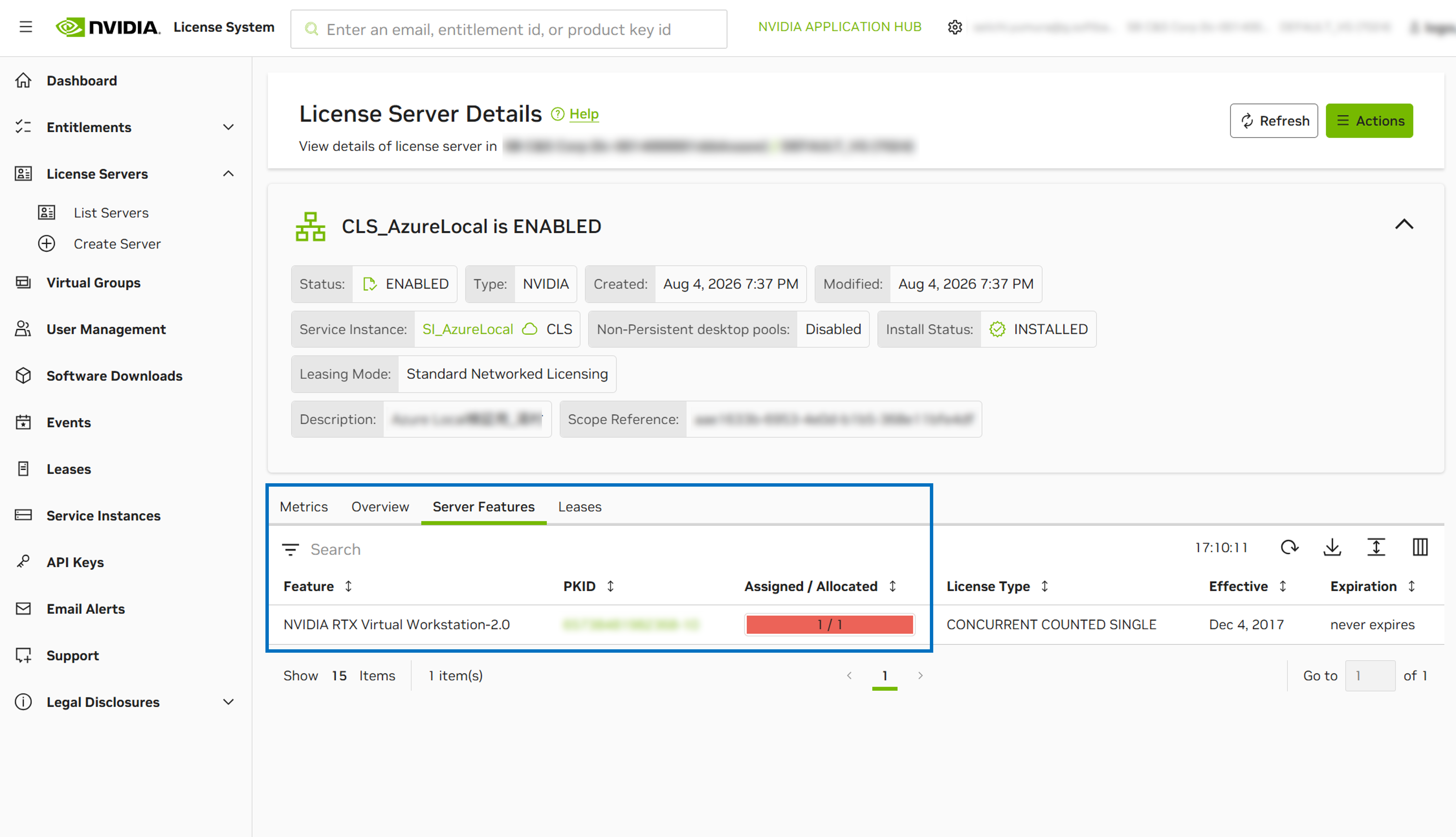Click the User Management people icon

pos(24,329)
